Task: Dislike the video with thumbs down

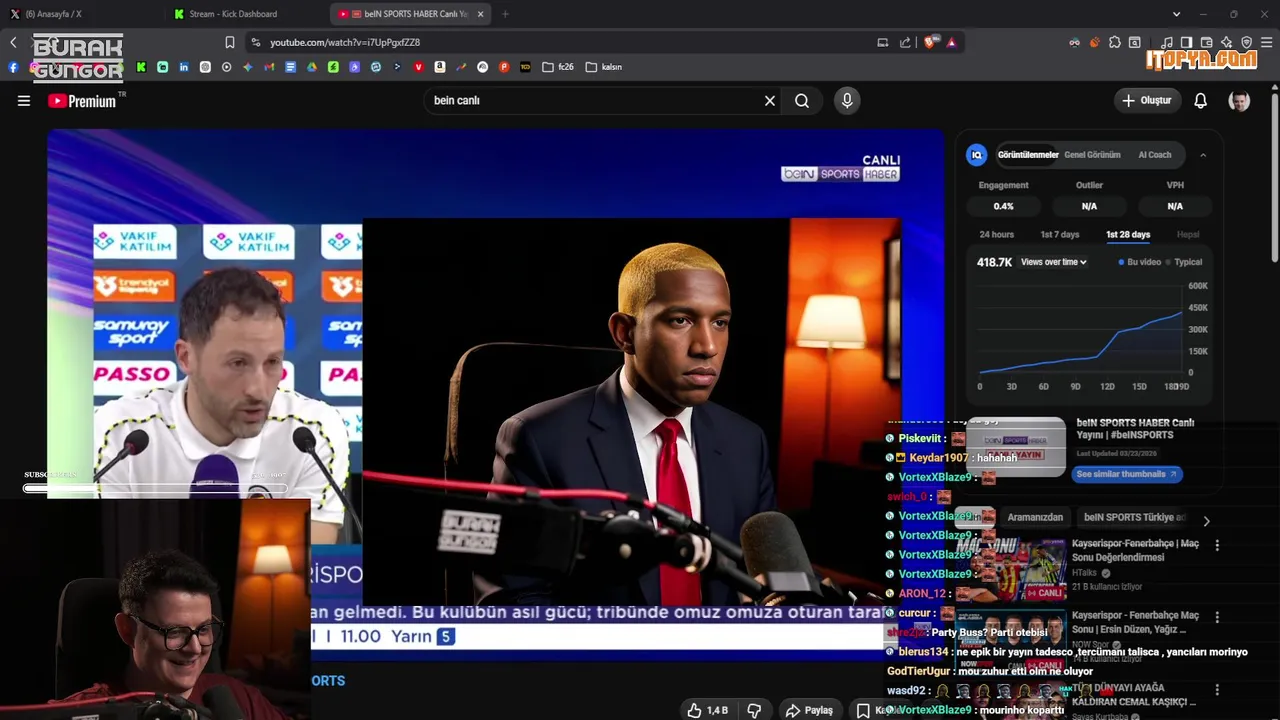Action: coord(755,710)
